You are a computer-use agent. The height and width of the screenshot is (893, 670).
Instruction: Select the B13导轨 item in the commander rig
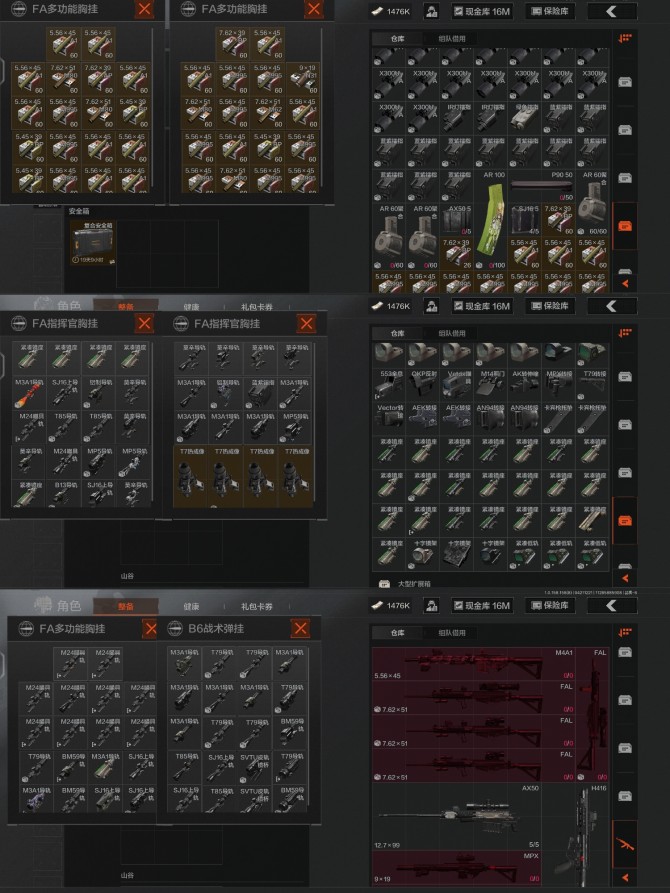tap(65, 493)
